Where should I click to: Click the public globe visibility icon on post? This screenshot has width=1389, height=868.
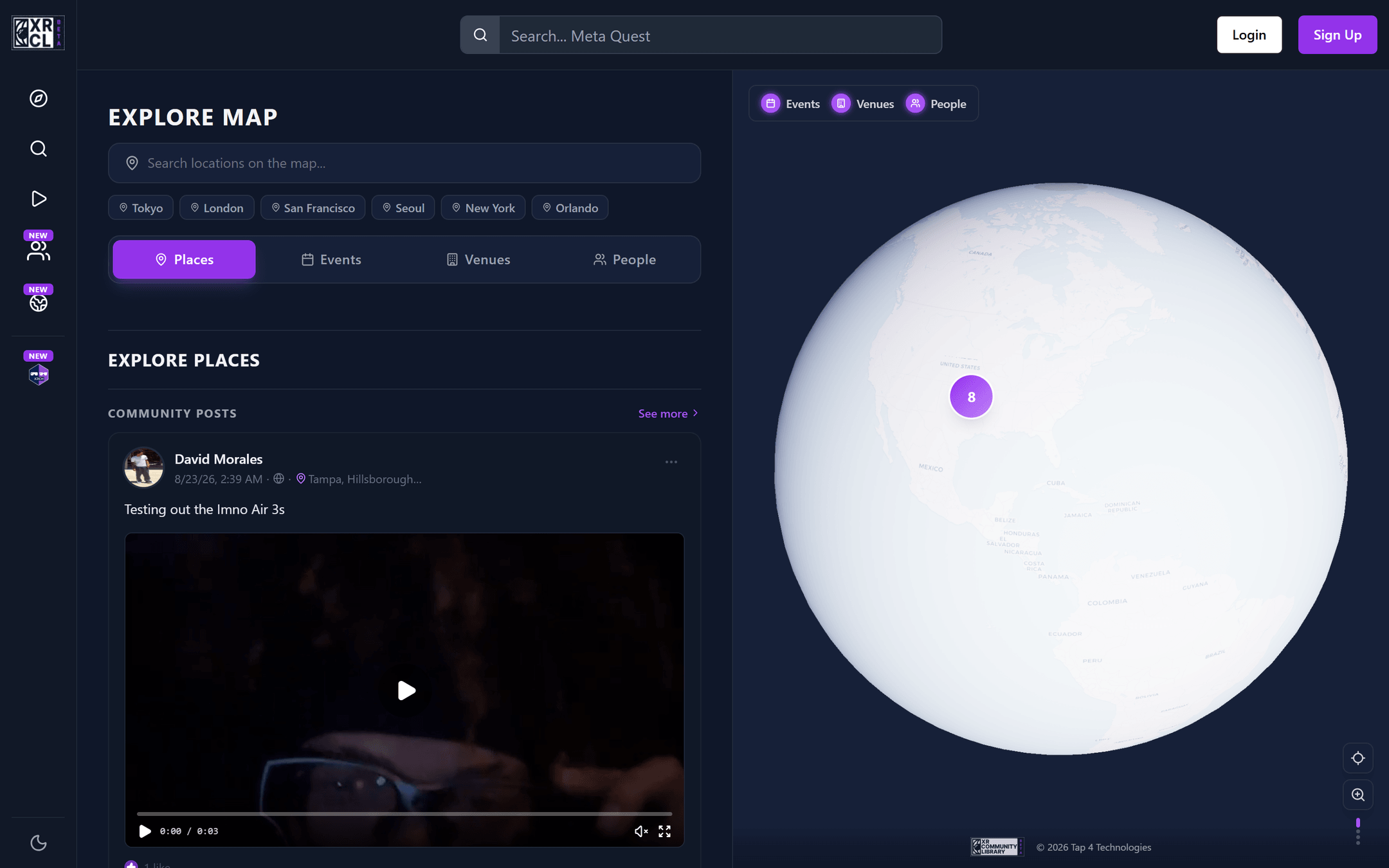point(278,478)
